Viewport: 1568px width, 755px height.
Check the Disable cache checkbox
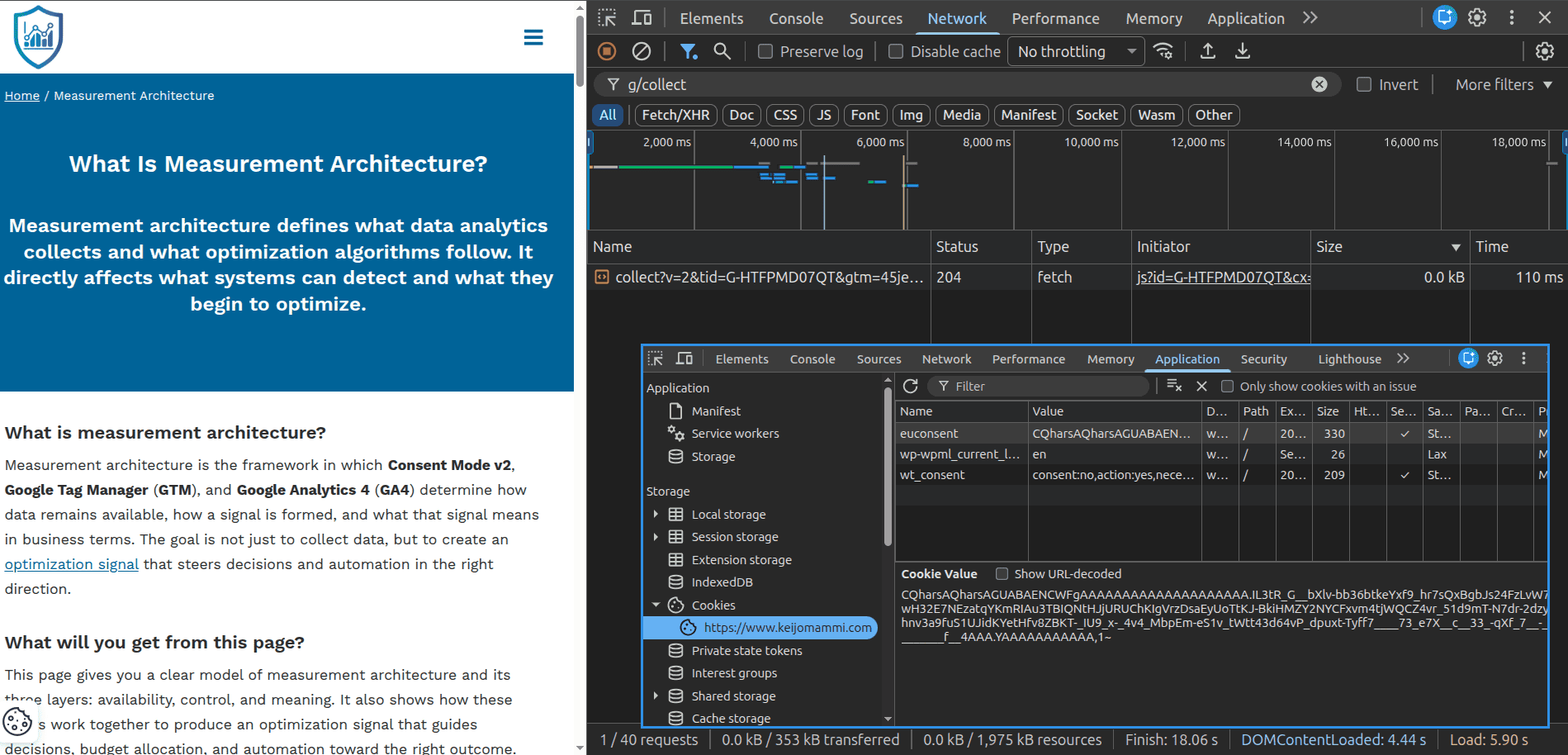click(x=896, y=51)
